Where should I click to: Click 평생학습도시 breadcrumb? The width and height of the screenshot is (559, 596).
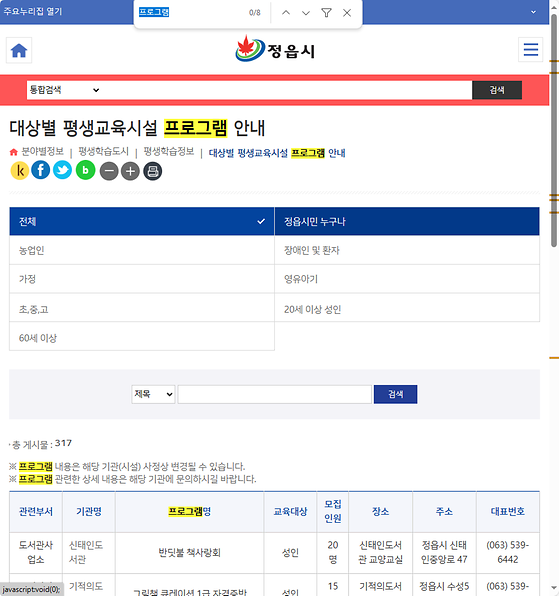pos(103,151)
